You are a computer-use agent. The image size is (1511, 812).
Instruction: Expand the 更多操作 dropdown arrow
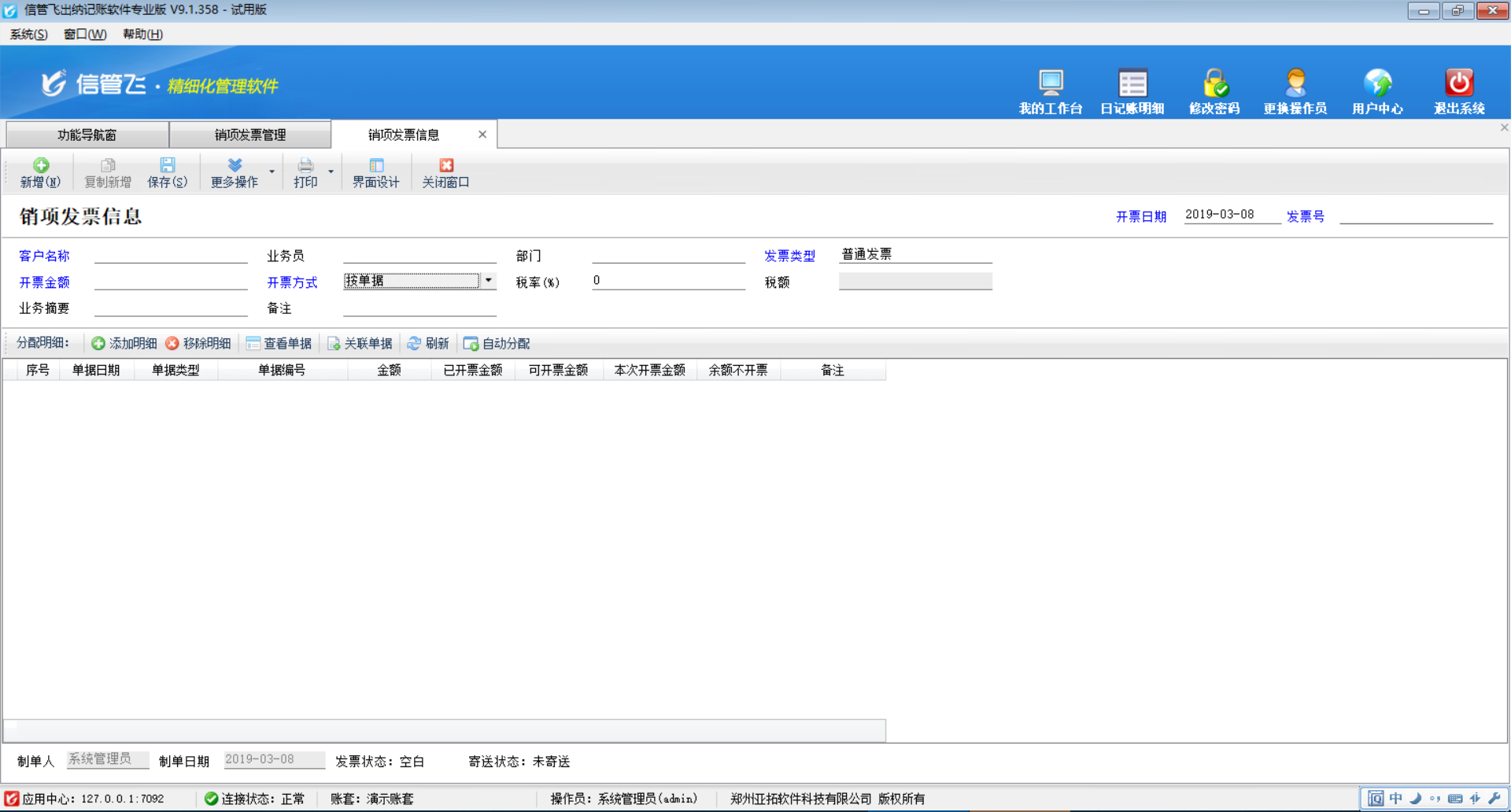[272, 172]
